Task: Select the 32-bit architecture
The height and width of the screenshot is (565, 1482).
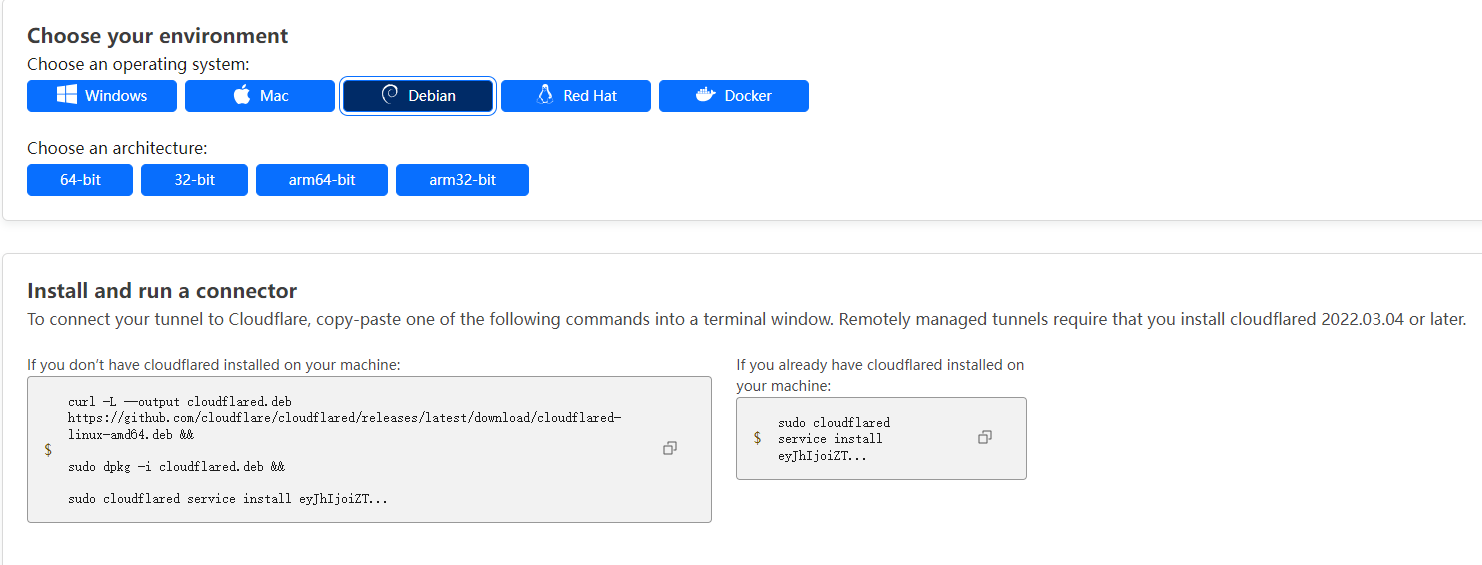Action: pos(194,180)
